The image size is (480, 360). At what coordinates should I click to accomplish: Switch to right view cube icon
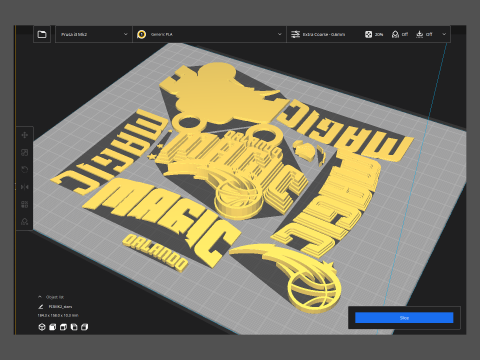coord(84,327)
